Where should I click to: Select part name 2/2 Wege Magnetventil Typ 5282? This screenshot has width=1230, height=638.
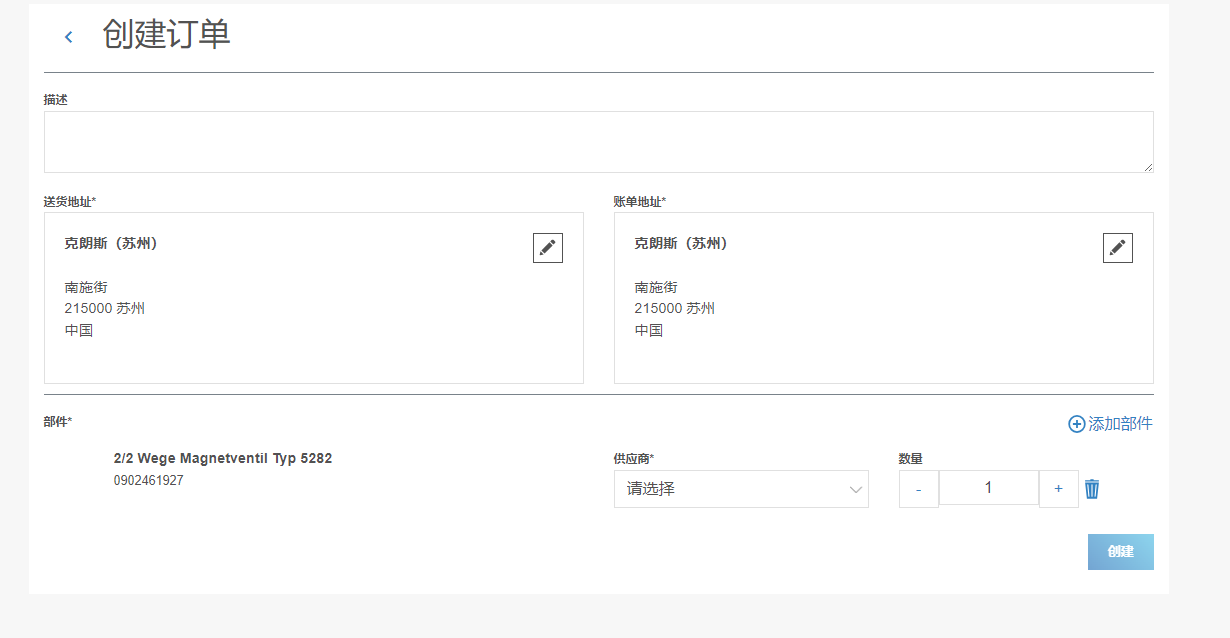pyautogui.click(x=223, y=458)
